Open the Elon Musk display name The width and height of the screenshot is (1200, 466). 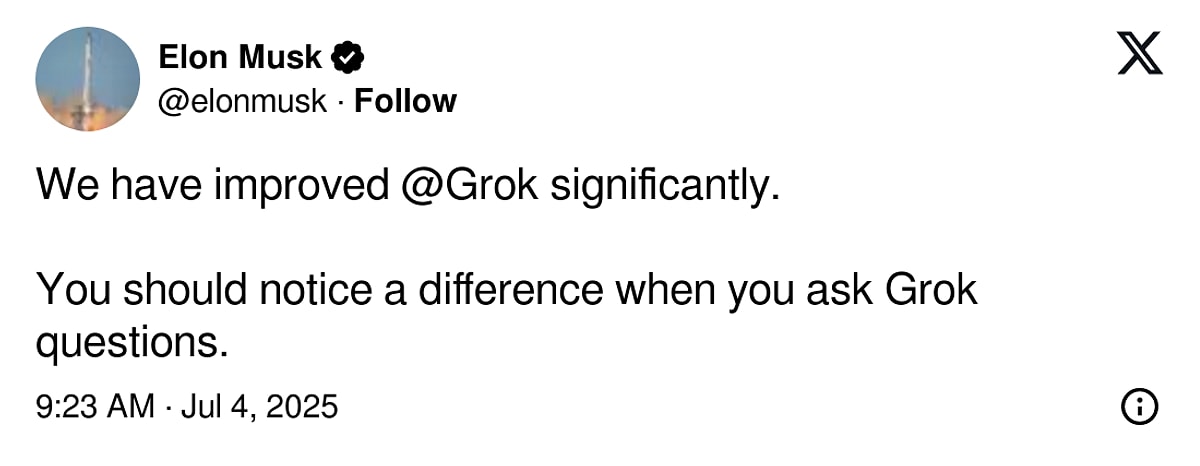tap(240, 58)
